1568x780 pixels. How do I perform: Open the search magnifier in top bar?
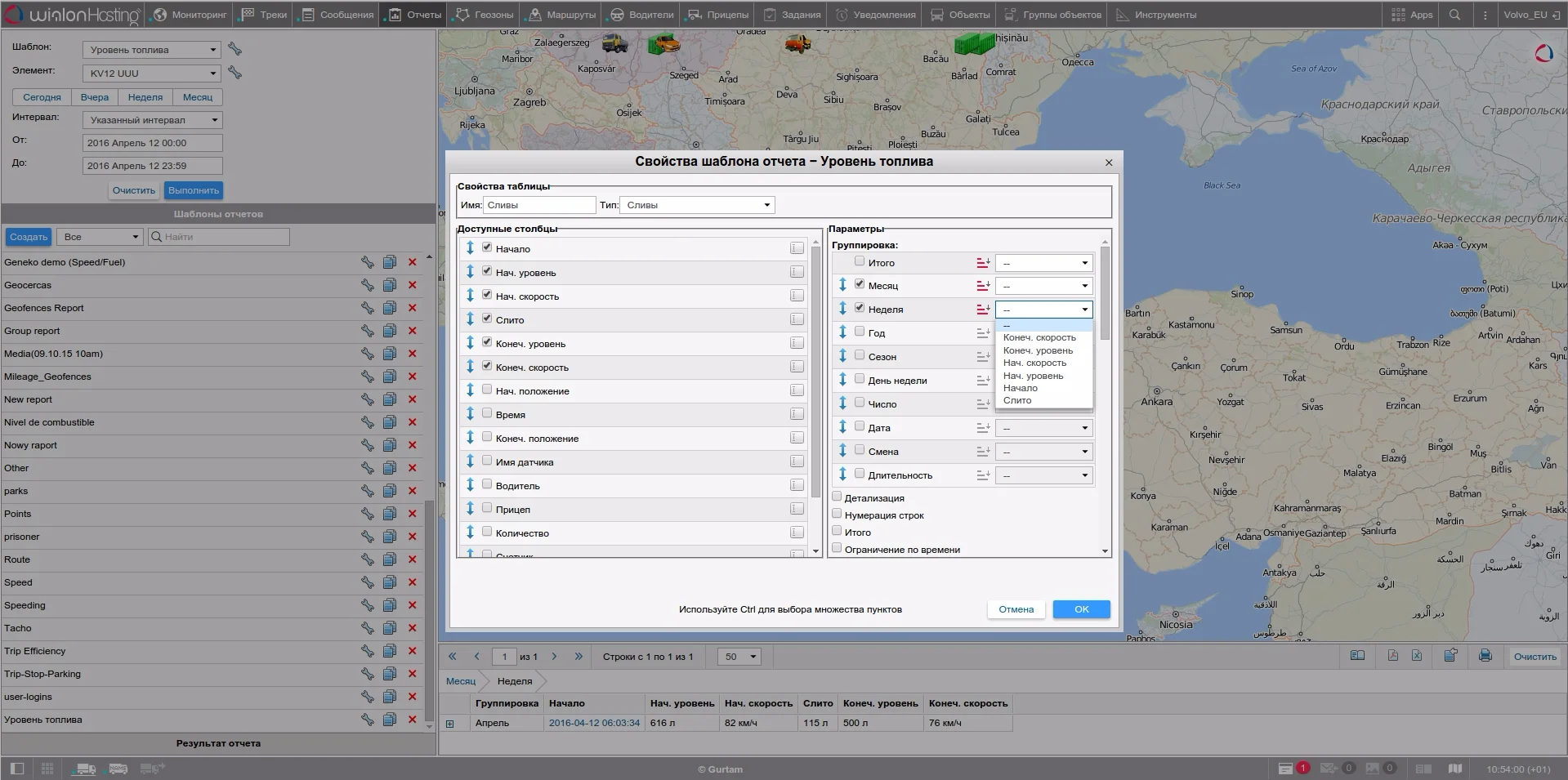pos(1454,15)
